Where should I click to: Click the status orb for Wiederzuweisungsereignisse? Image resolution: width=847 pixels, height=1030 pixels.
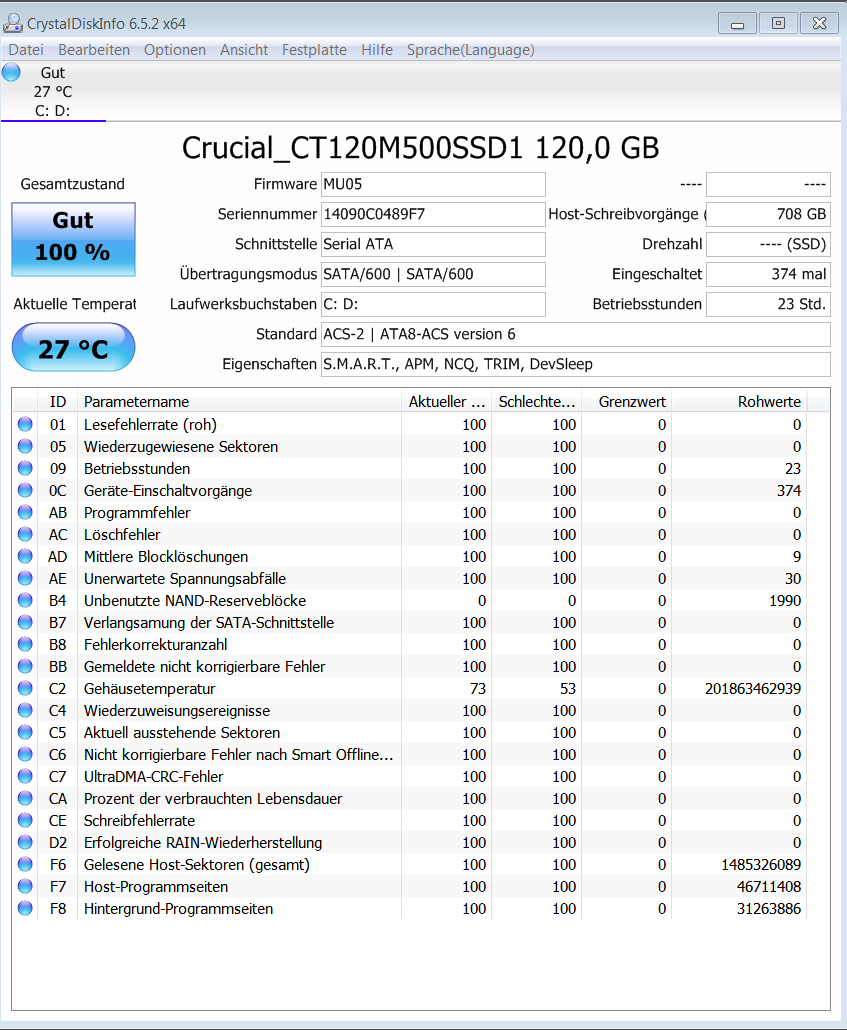(x=25, y=710)
